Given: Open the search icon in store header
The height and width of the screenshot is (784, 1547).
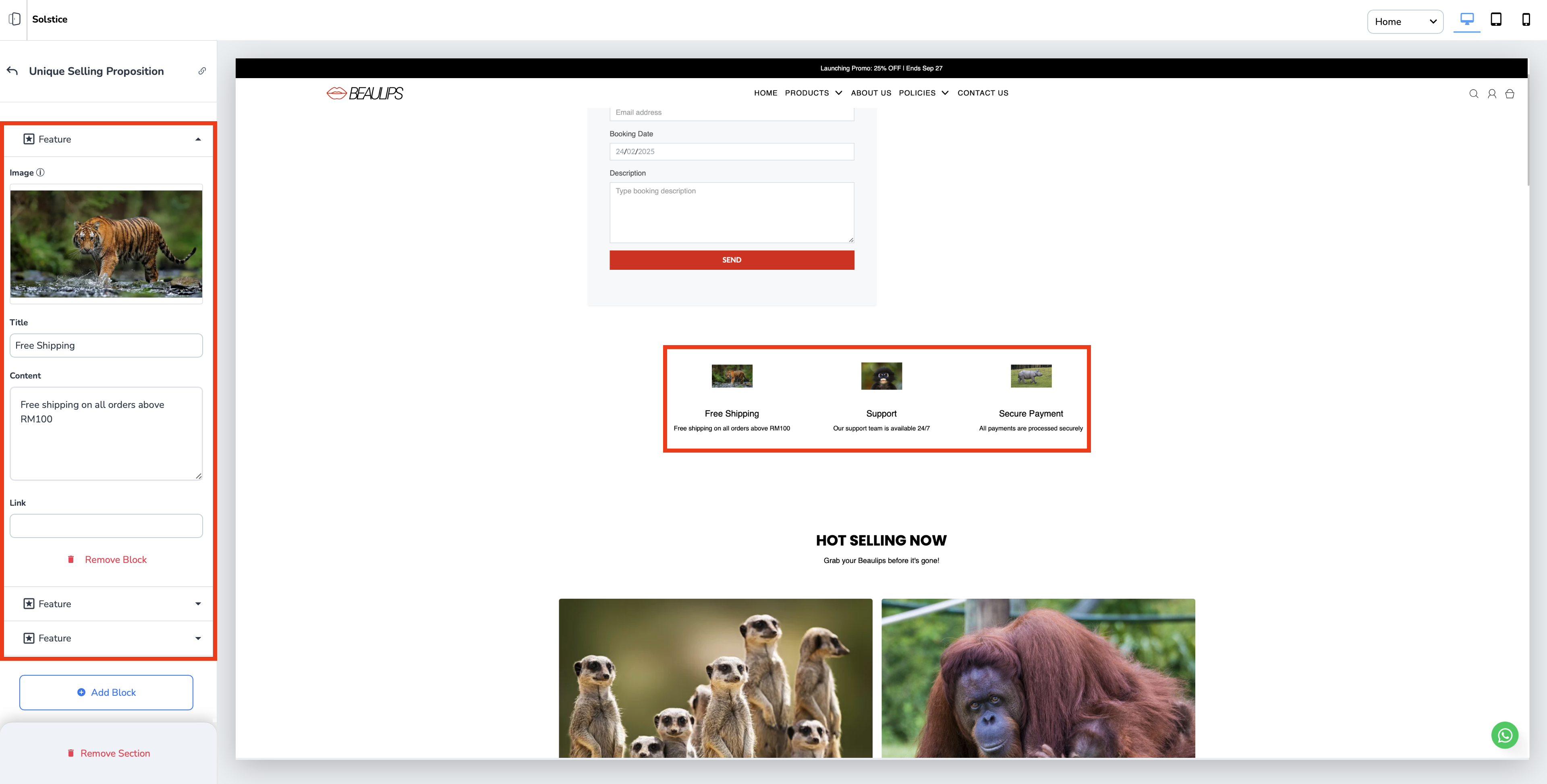Looking at the screenshot, I should tap(1473, 94).
